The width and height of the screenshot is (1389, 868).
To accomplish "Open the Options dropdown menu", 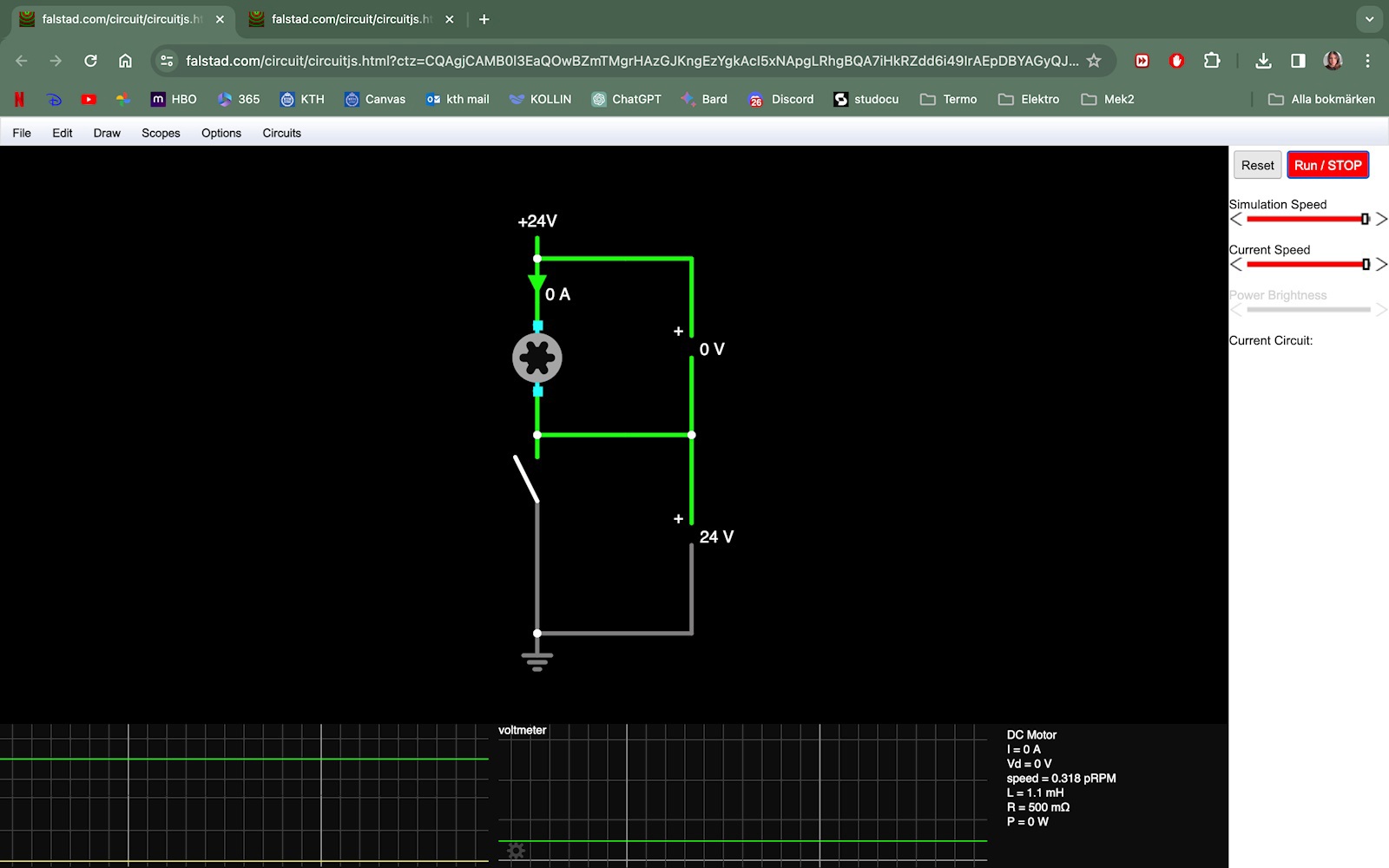I will click(221, 133).
